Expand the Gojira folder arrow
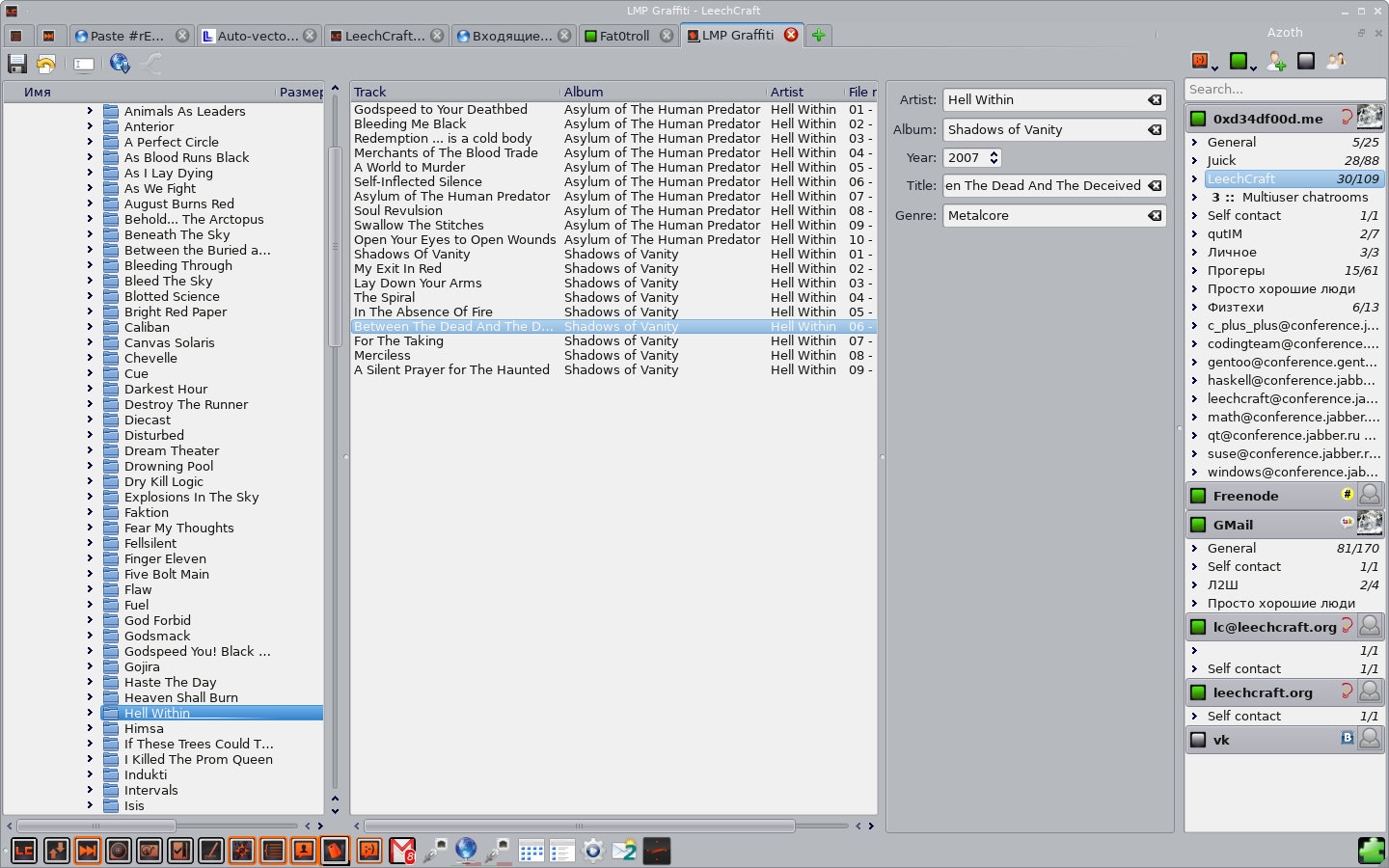1389x868 pixels. coord(90,666)
